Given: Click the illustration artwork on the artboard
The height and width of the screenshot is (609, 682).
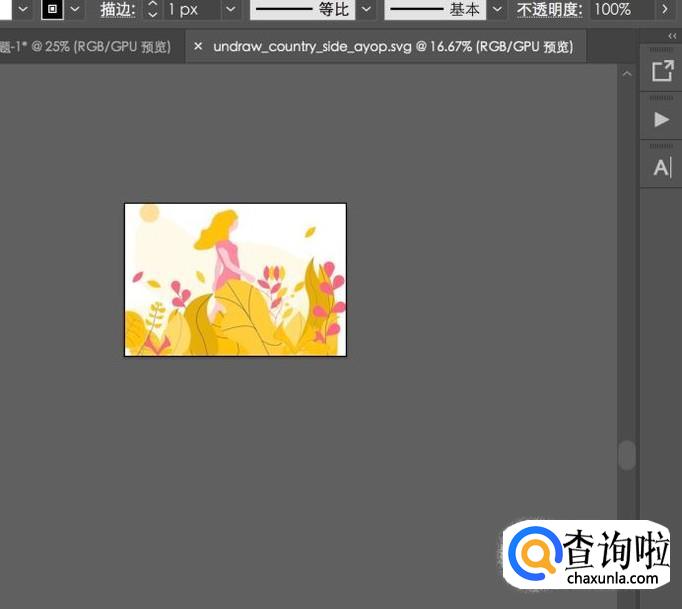Looking at the screenshot, I should pyautogui.click(x=235, y=280).
